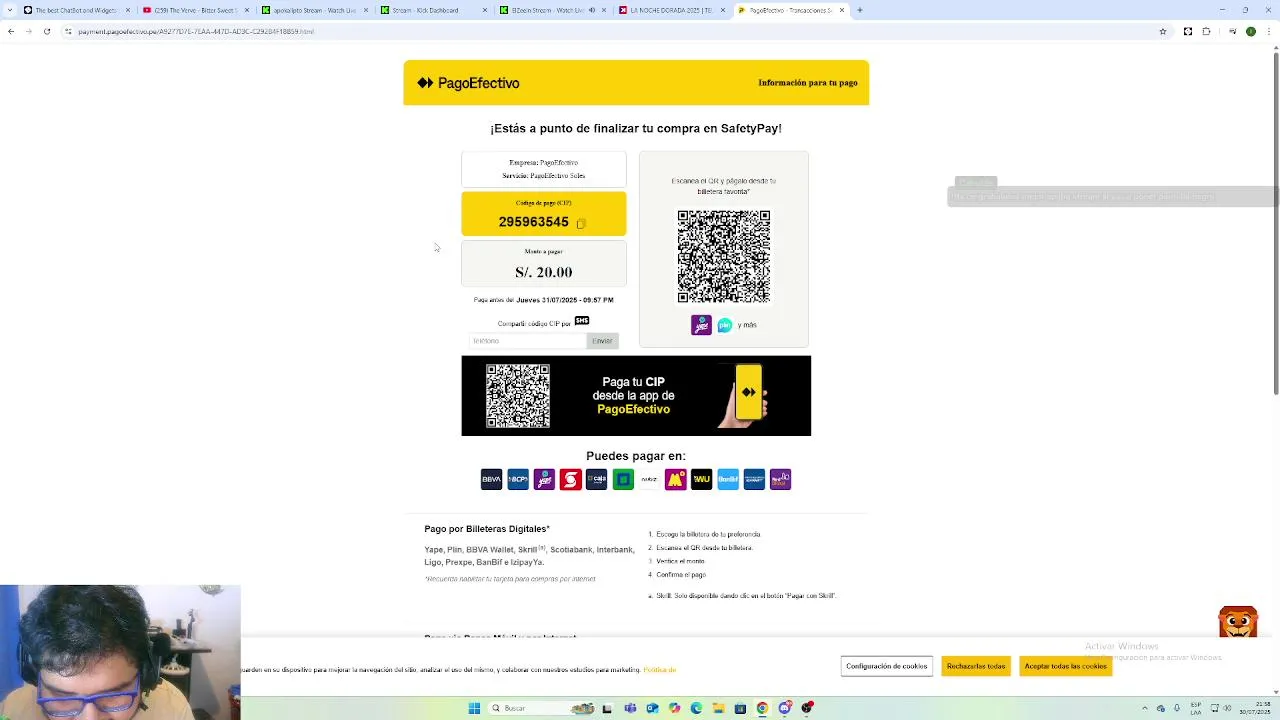Open the lion chat mascot widget
This screenshot has height=720, width=1280.
[1238, 621]
